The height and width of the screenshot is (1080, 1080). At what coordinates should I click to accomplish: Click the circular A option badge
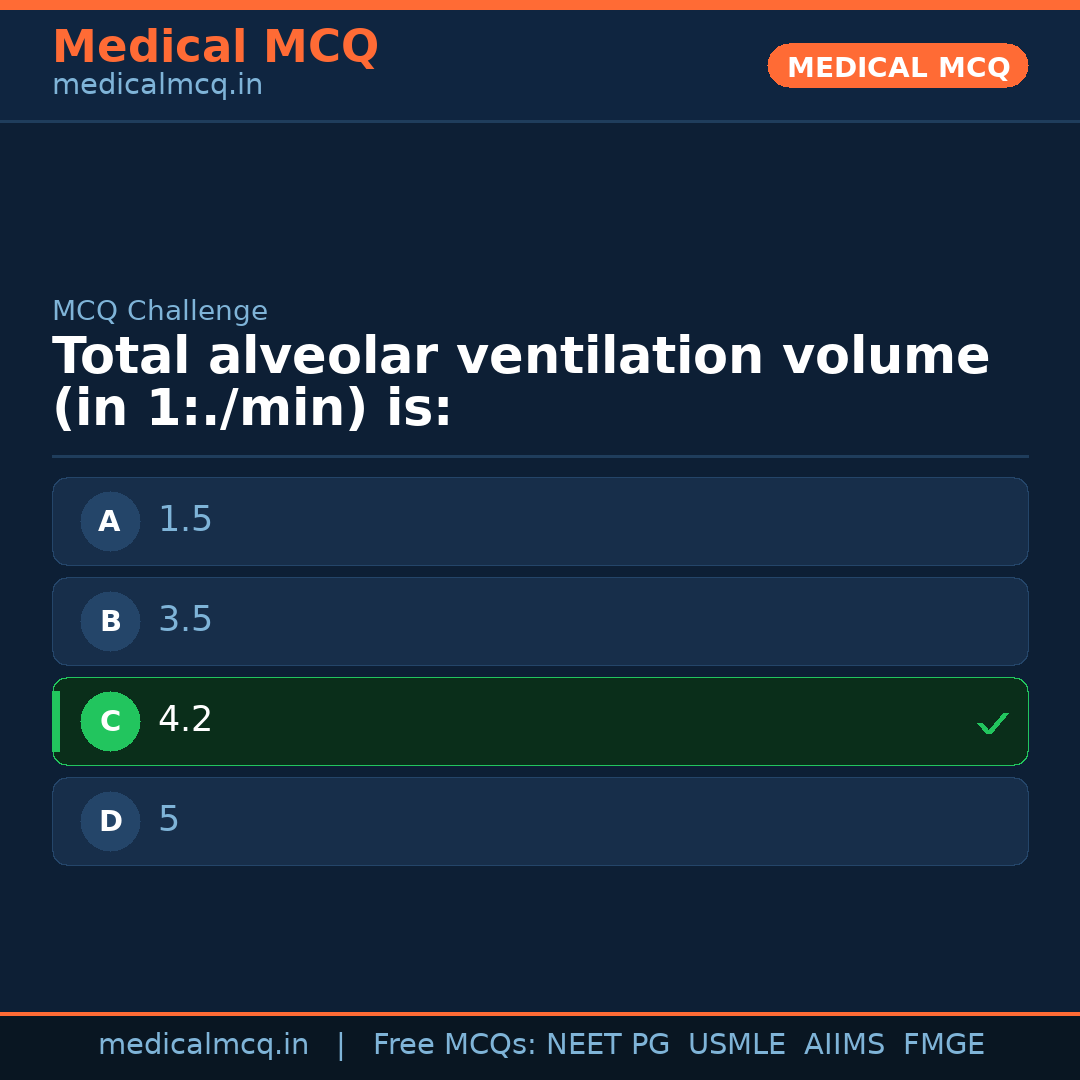pyautogui.click(x=110, y=521)
